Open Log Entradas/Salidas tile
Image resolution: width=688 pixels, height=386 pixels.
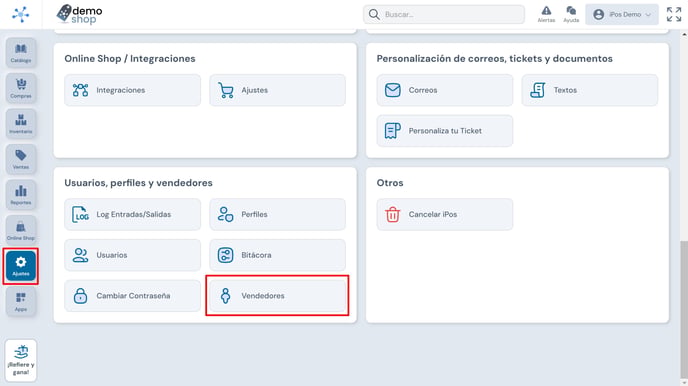click(133, 214)
